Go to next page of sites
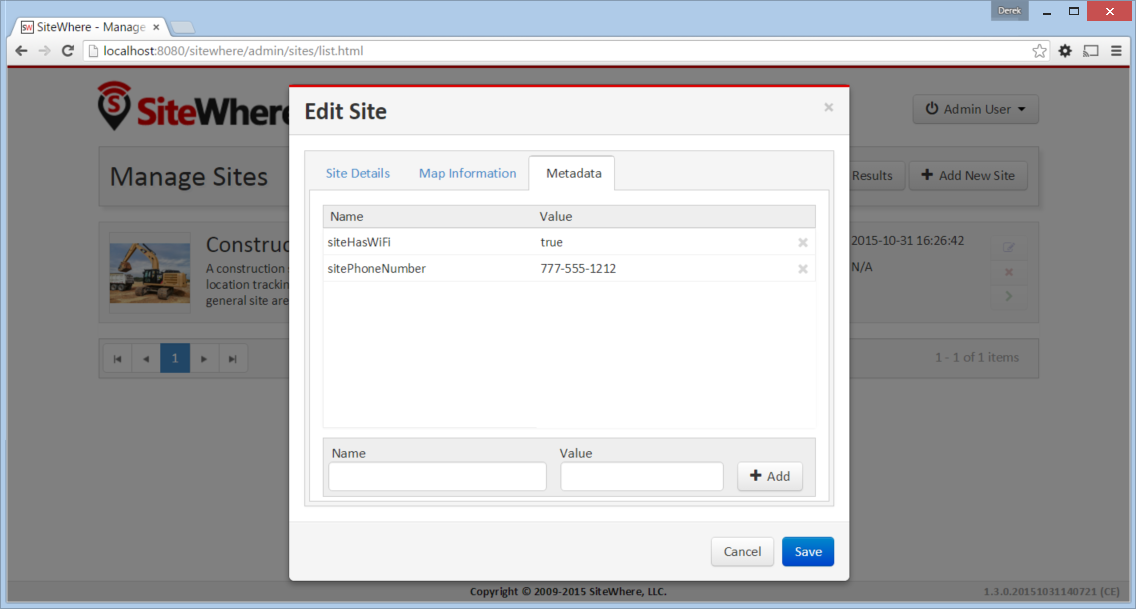The height and width of the screenshot is (609, 1136). [204, 358]
